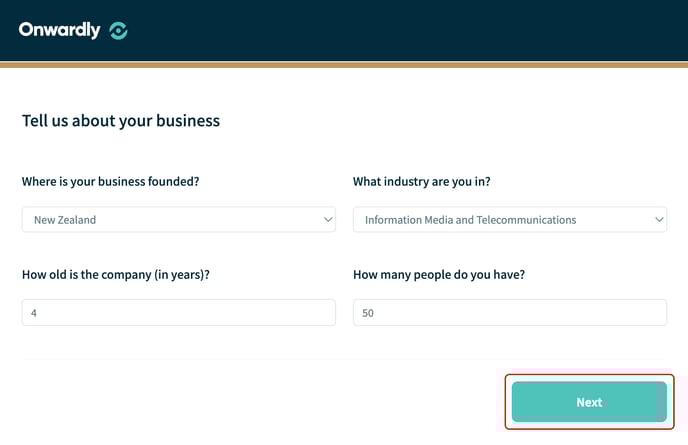This screenshot has width=688, height=445.
Task: Click the 'Tell us about your business' heading
Action: tap(121, 121)
